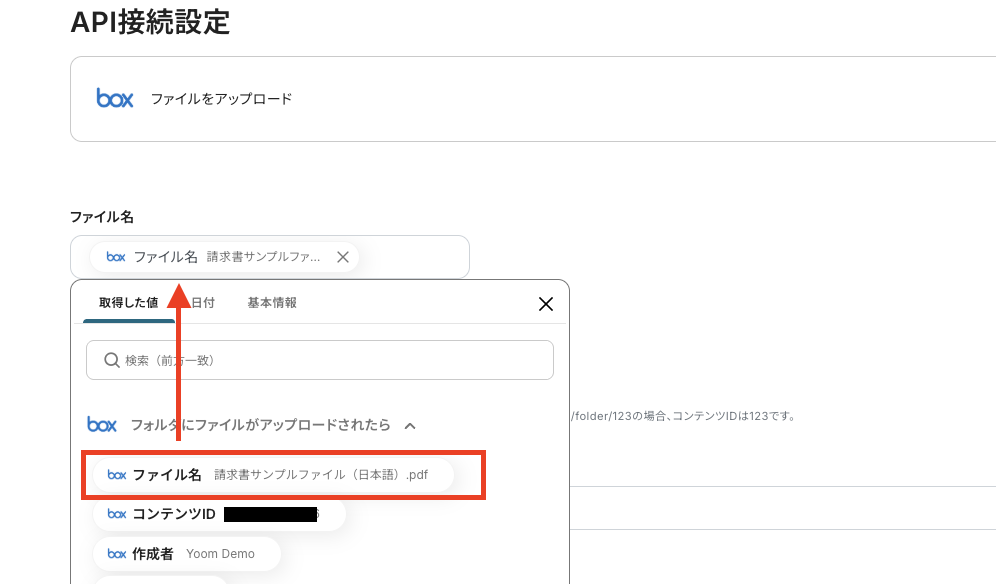Click the magnifier icon in the search field
Screen dimensions: 996x584
112,360
